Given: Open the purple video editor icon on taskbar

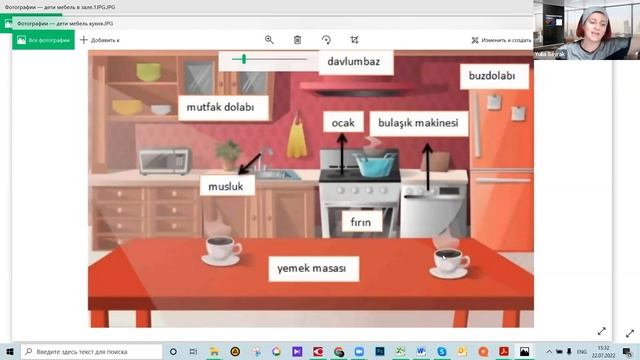Looking at the screenshot, I should pyautogui.click(x=297, y=351).
